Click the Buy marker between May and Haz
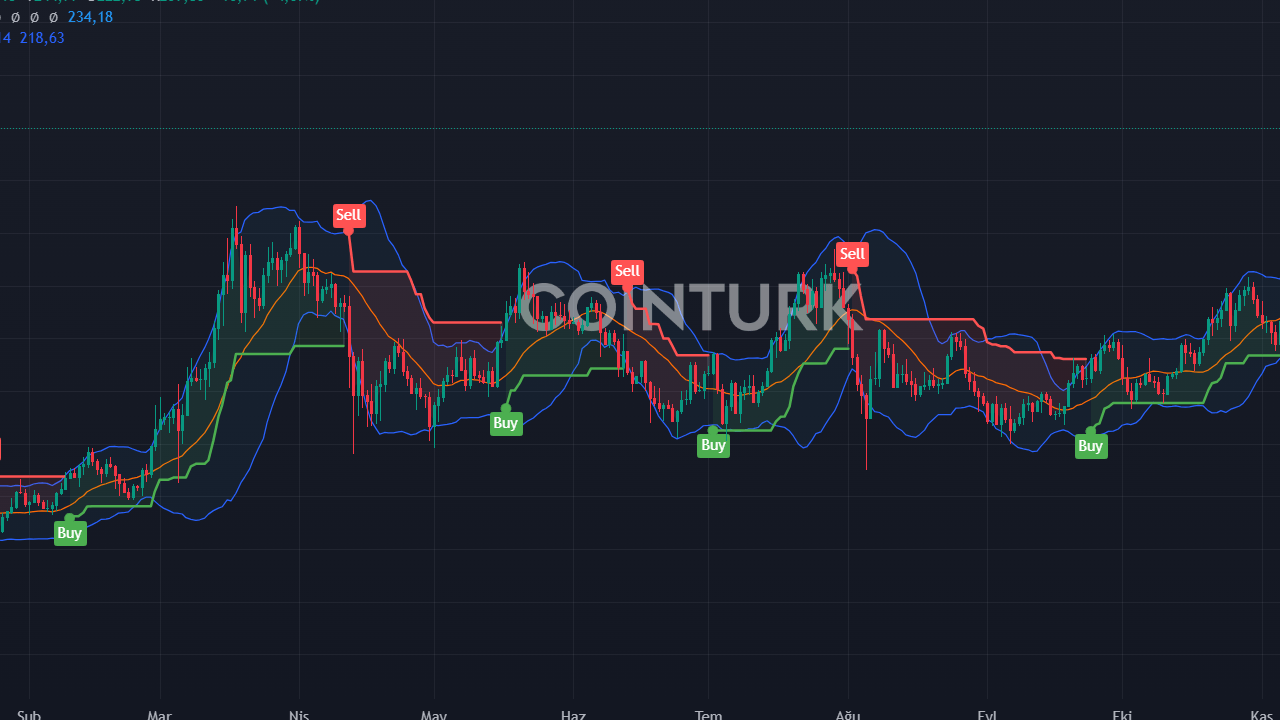The height and width of the screenshot is (720, 1280). point(506,423)
